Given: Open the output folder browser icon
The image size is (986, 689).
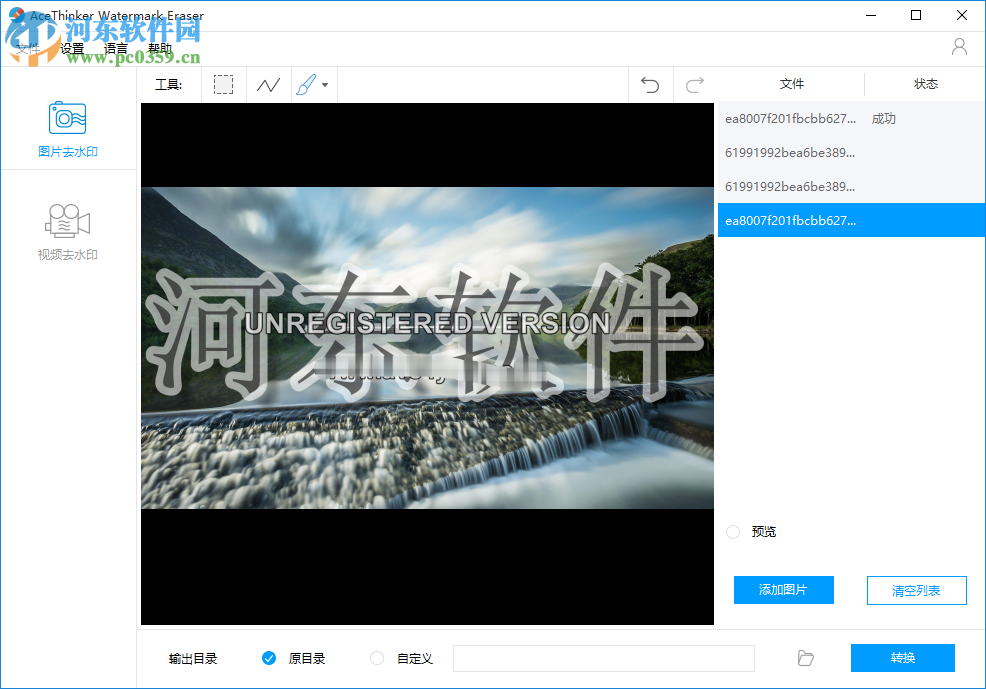Looking at the screenshot, I should pyautogui.click(x=805, y=658).
